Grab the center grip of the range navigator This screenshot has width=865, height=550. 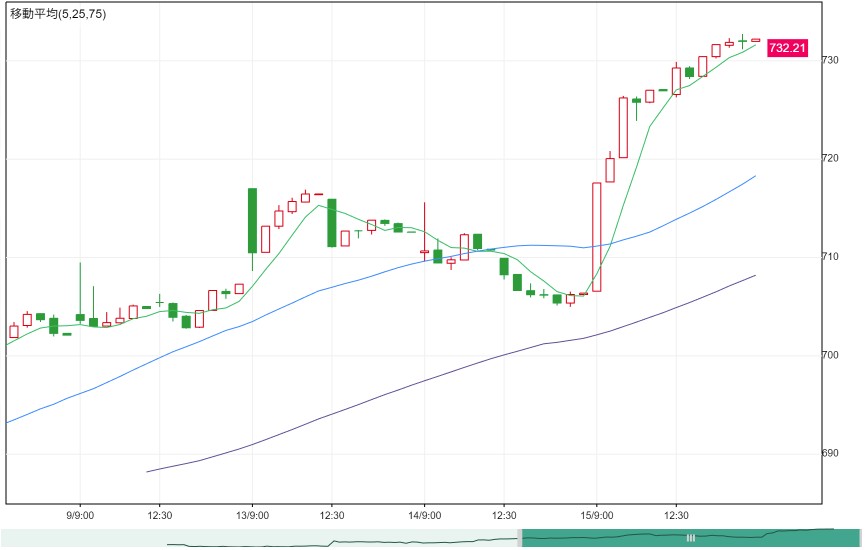point(690,538)
